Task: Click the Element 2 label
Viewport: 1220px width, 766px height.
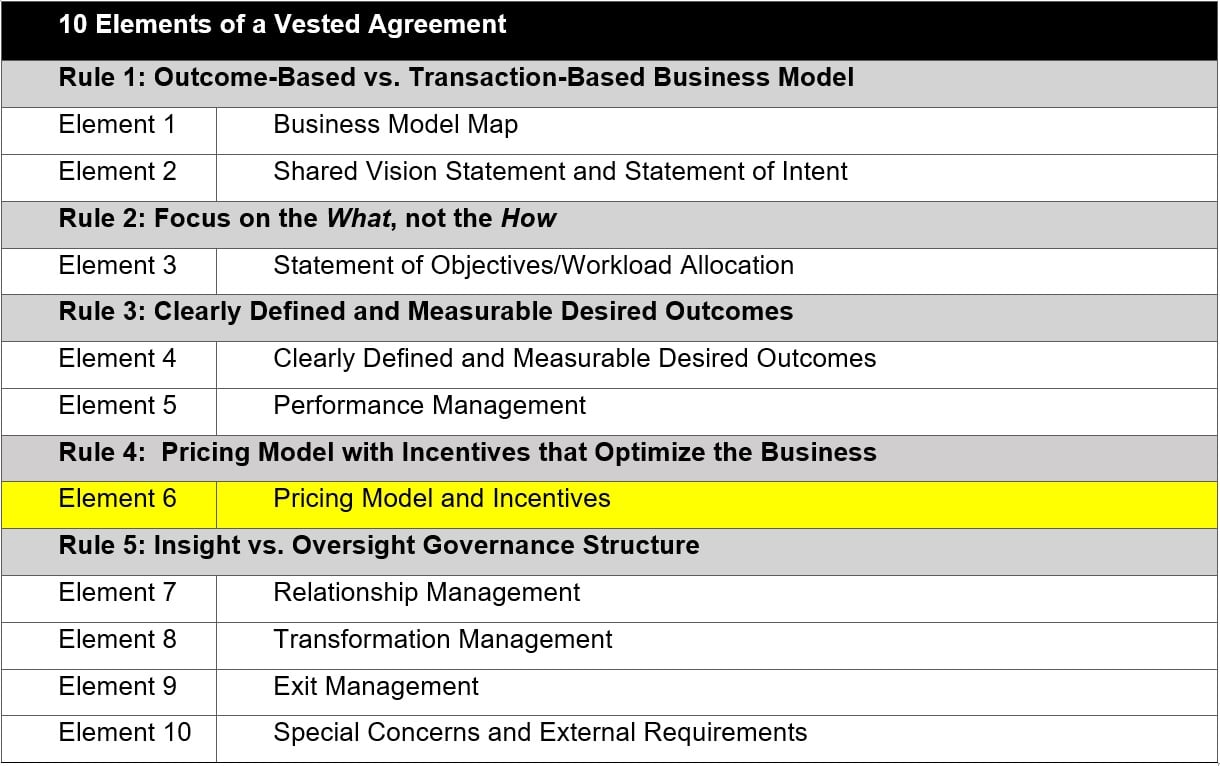Action: point(117,172)
